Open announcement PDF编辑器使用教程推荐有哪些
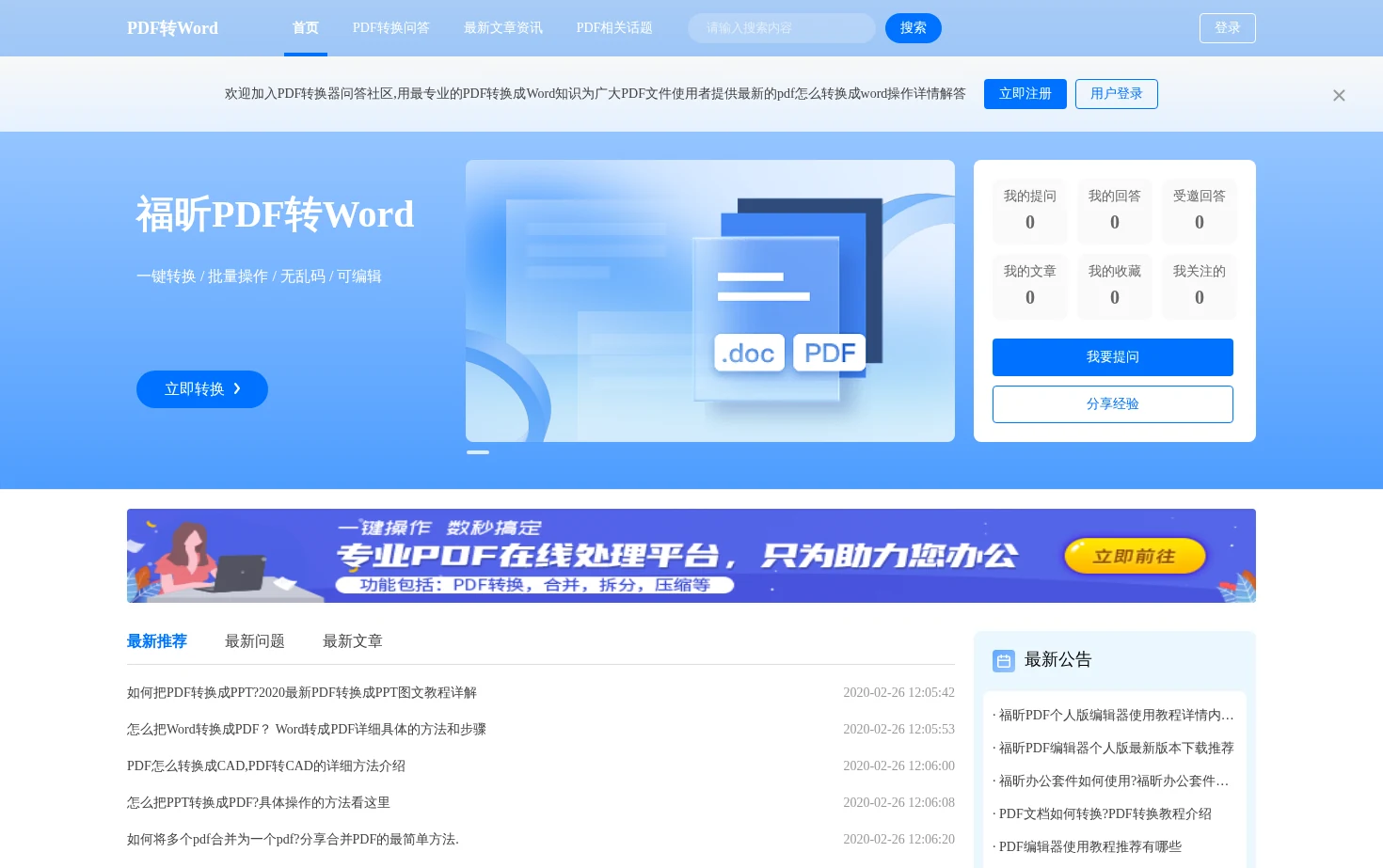The width and height of the screenshot is (1383, 868). pyautogui.click(x=1088, y=847)
